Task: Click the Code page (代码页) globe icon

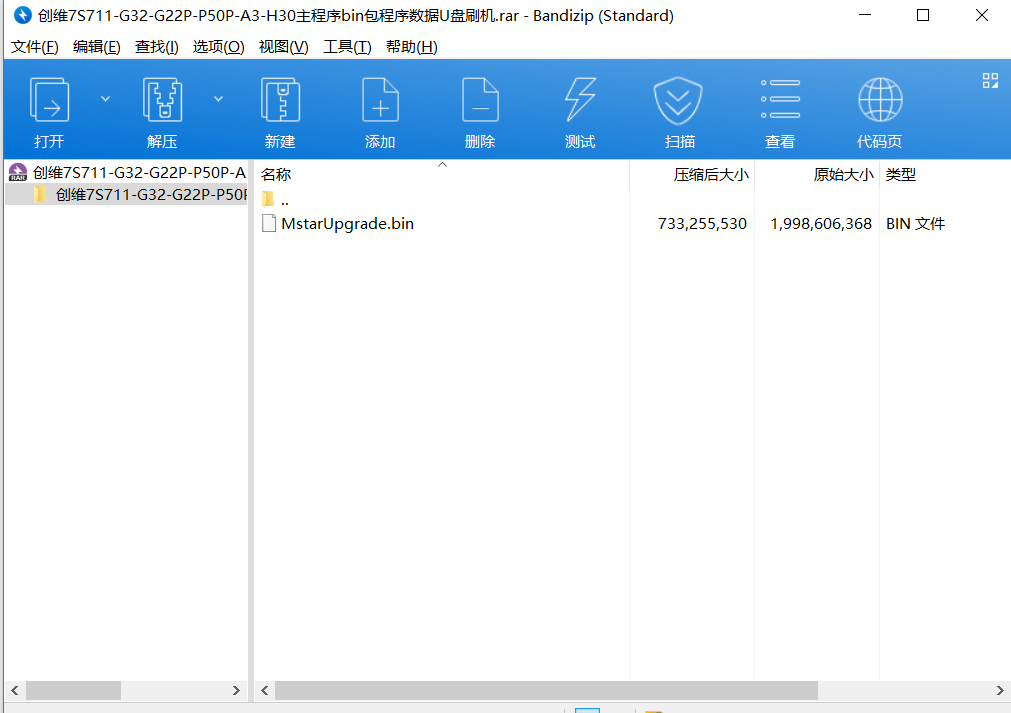Action: click(x=880, y=100)
